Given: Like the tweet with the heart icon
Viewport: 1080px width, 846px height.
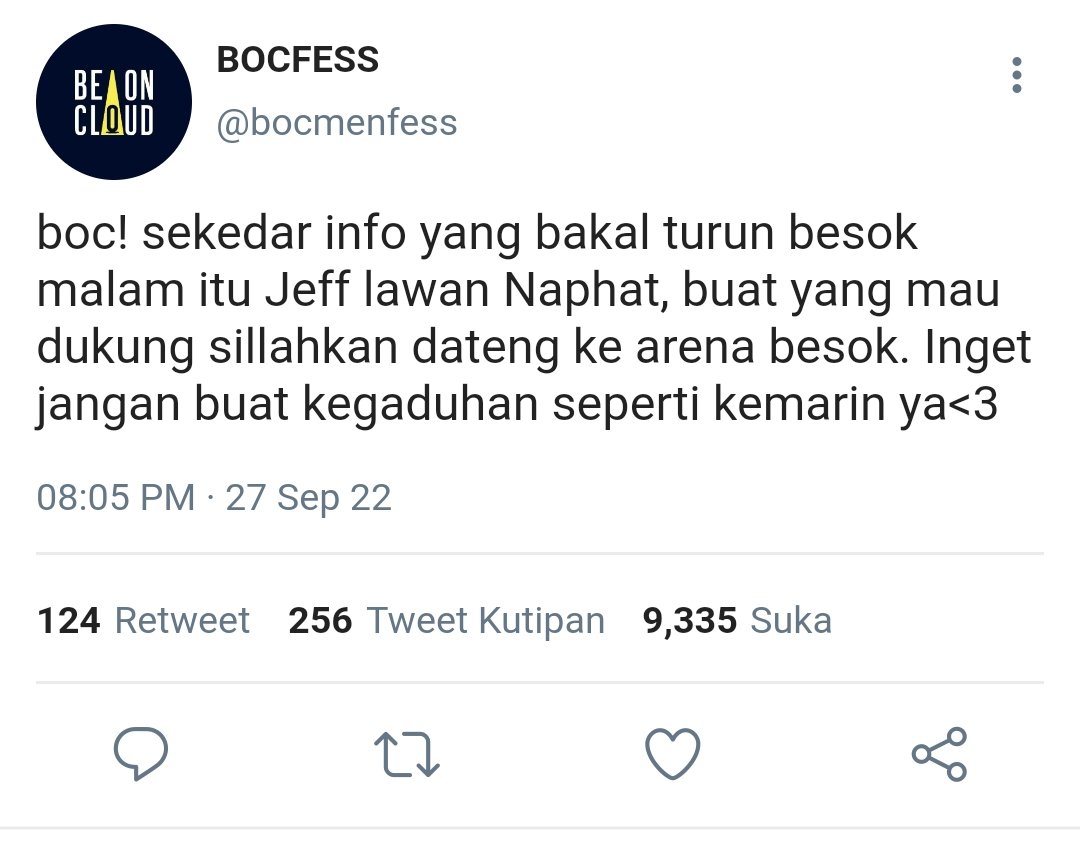Looking at the screenshot, I should pyautogui.click(x=673, y=753).
